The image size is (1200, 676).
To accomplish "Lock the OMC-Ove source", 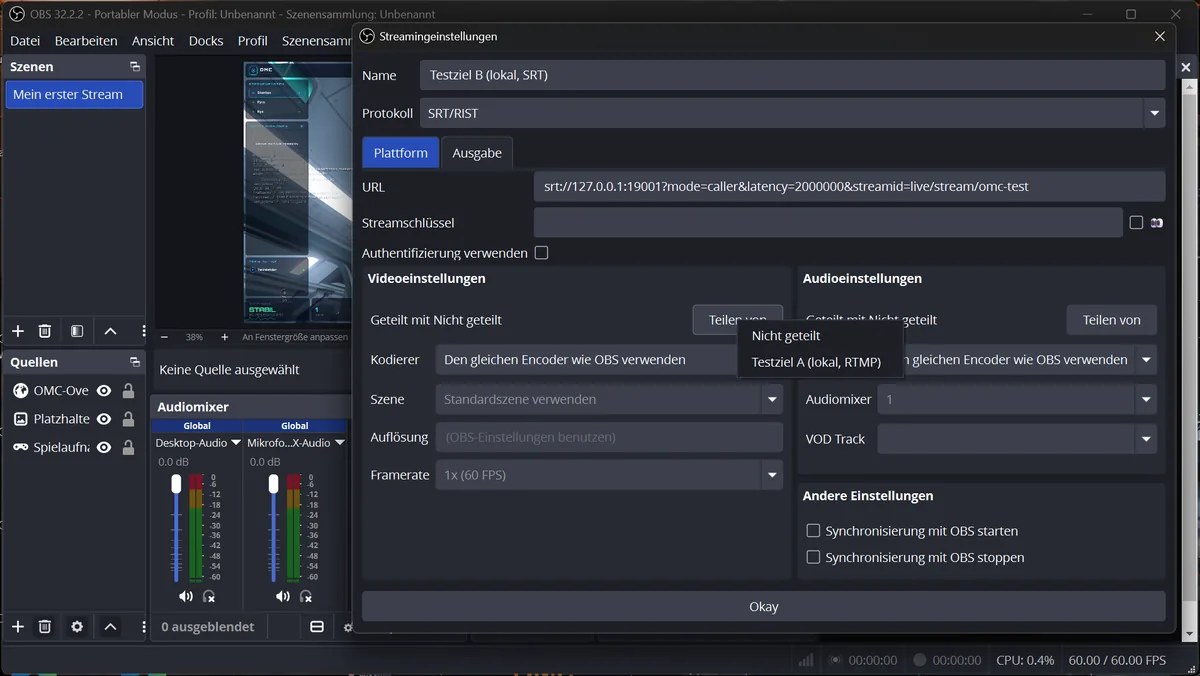I will point(128,391).
